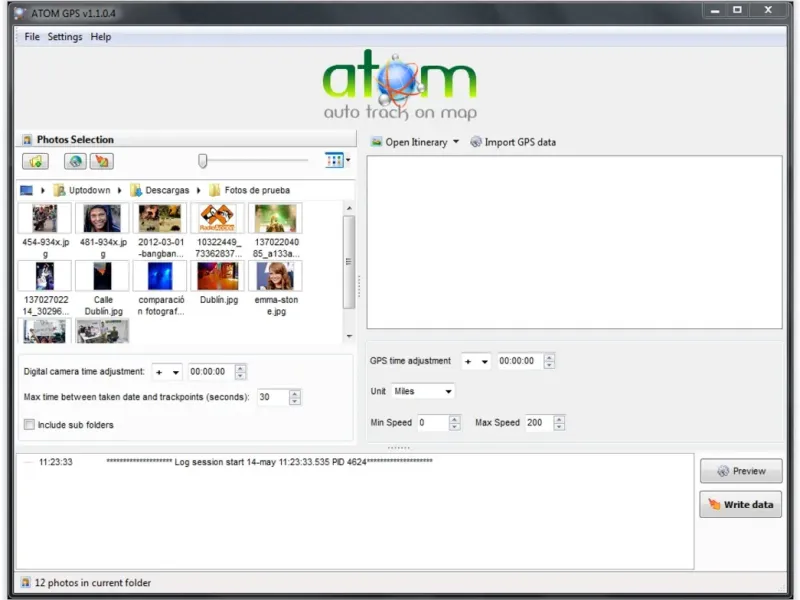Click Import GPS data
800x600 pixels.
click(513, 142)
